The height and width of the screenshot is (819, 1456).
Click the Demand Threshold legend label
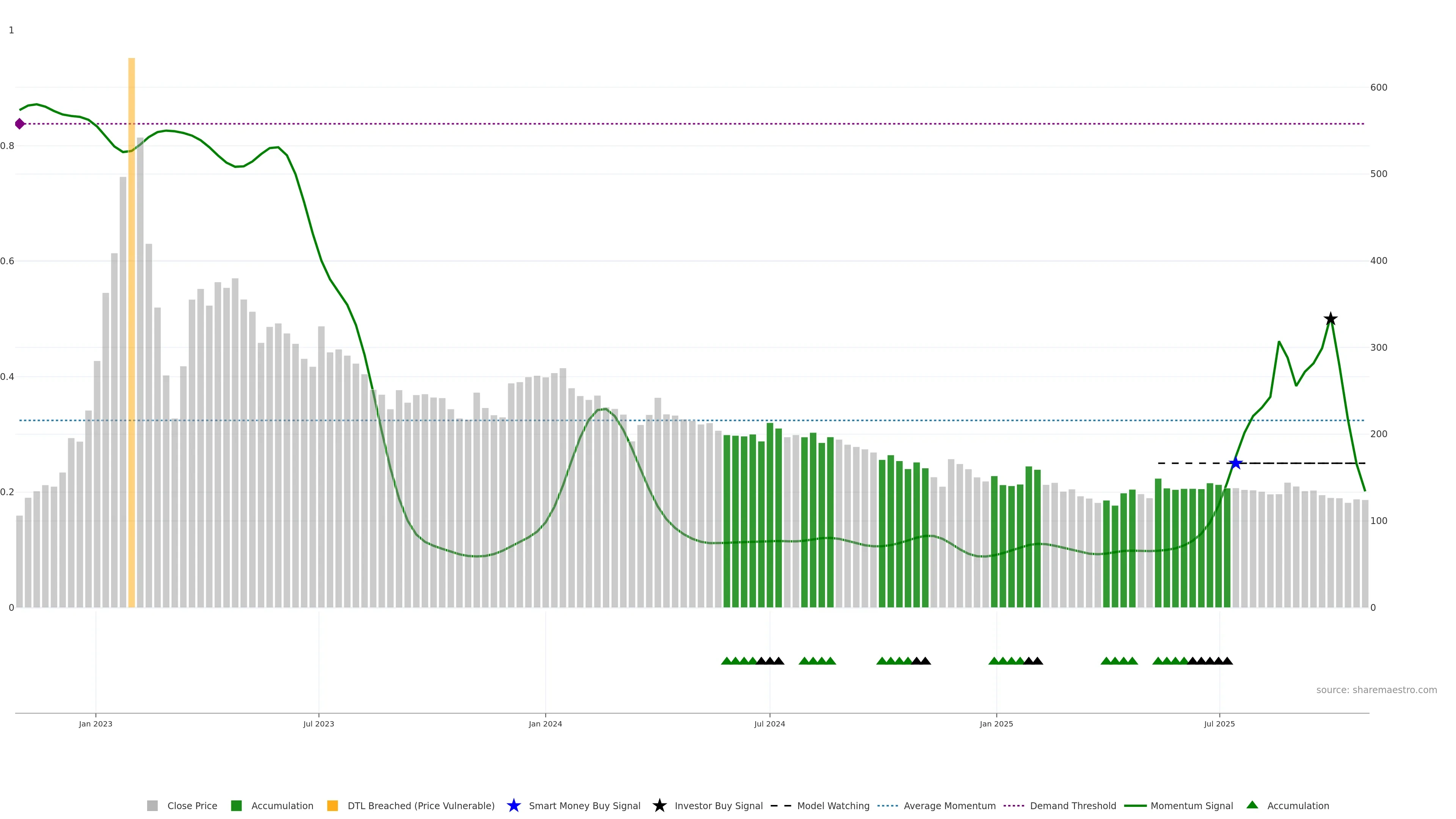[1073, 805]
